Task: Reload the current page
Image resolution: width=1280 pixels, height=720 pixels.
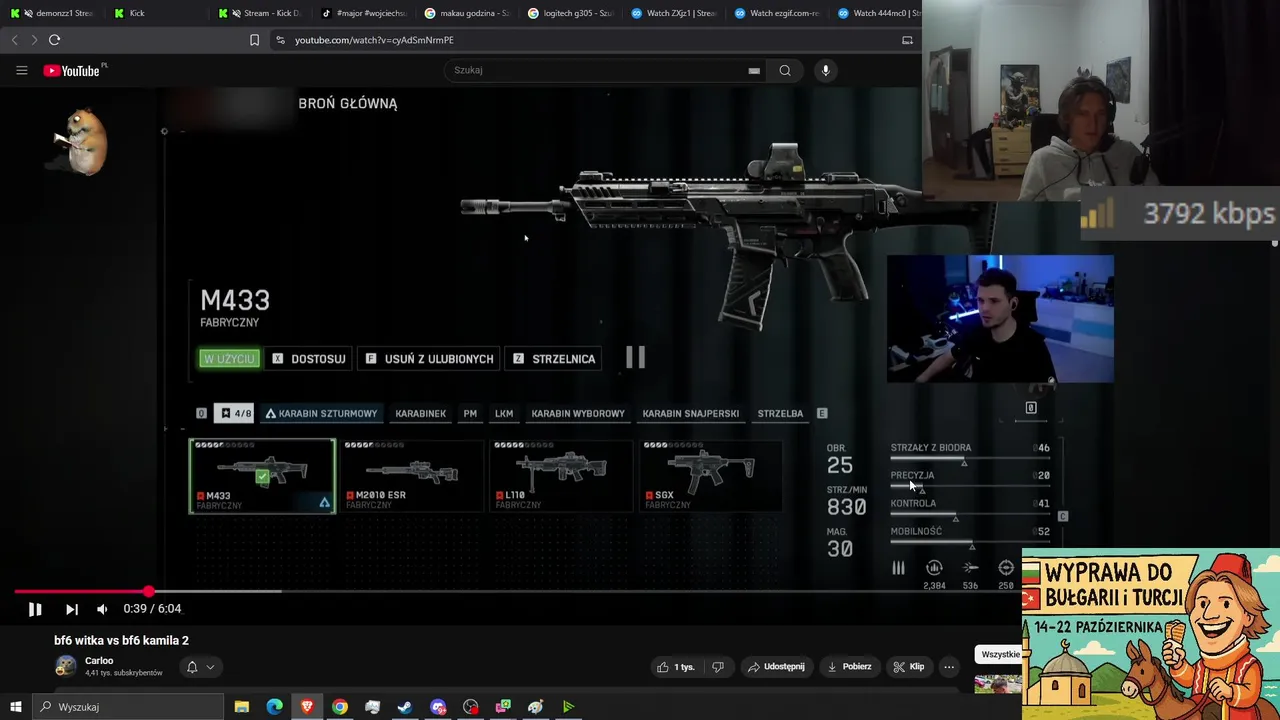Action: (x=54, y=40)
